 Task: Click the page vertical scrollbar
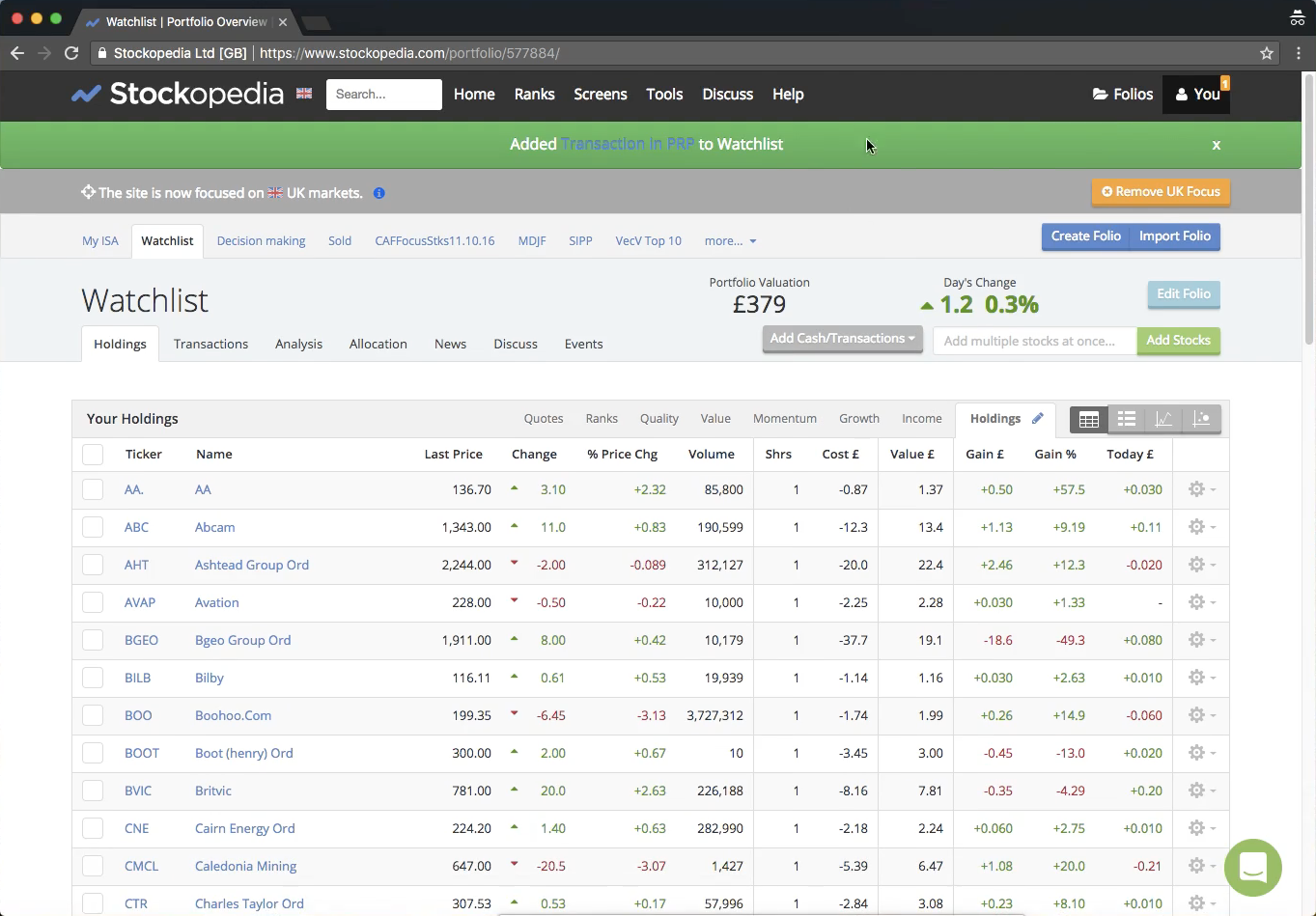(1309, 208)
